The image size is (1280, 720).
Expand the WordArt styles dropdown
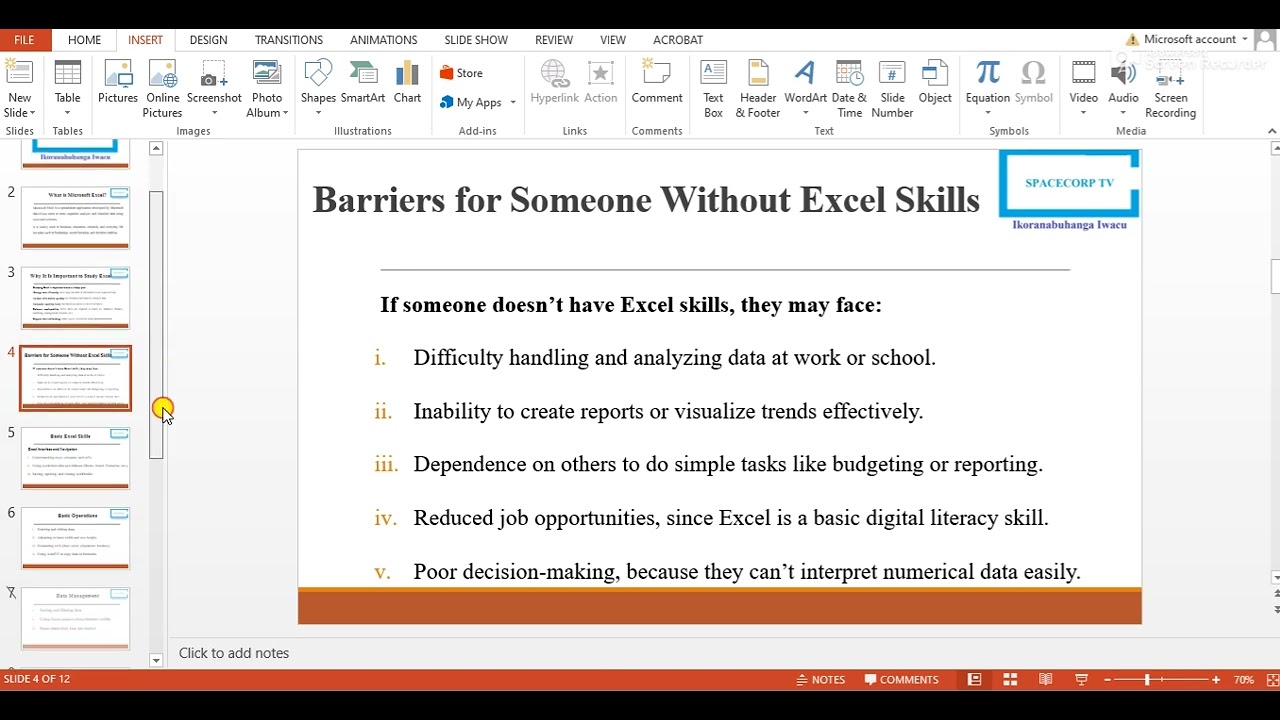[805, 113]
